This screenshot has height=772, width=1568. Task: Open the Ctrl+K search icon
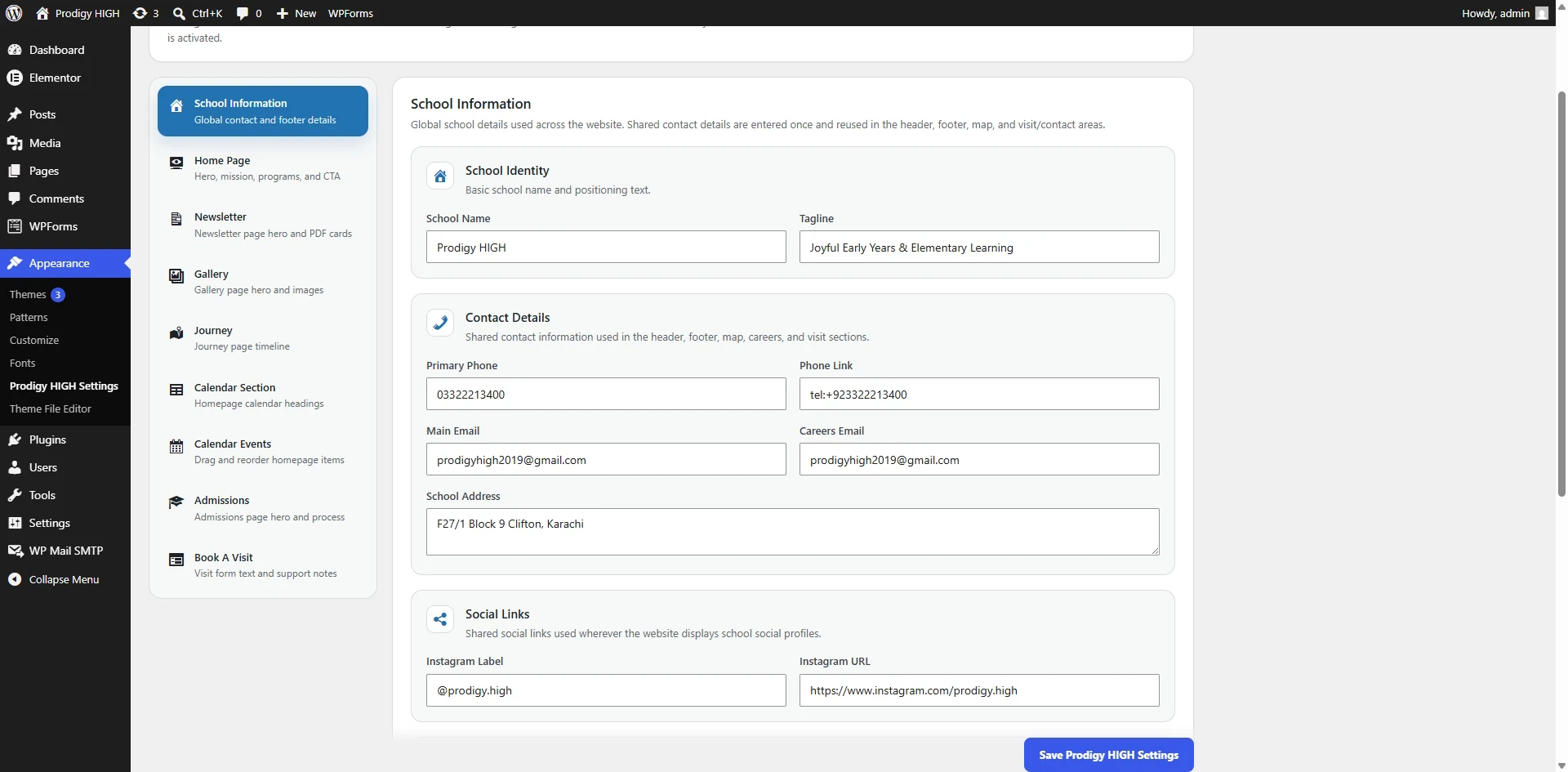tap(198, 13)
